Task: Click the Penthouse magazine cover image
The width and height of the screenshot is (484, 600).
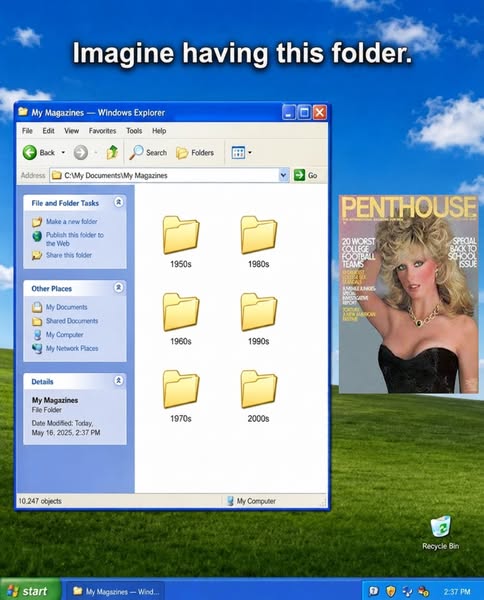Action: pos(408,294)
